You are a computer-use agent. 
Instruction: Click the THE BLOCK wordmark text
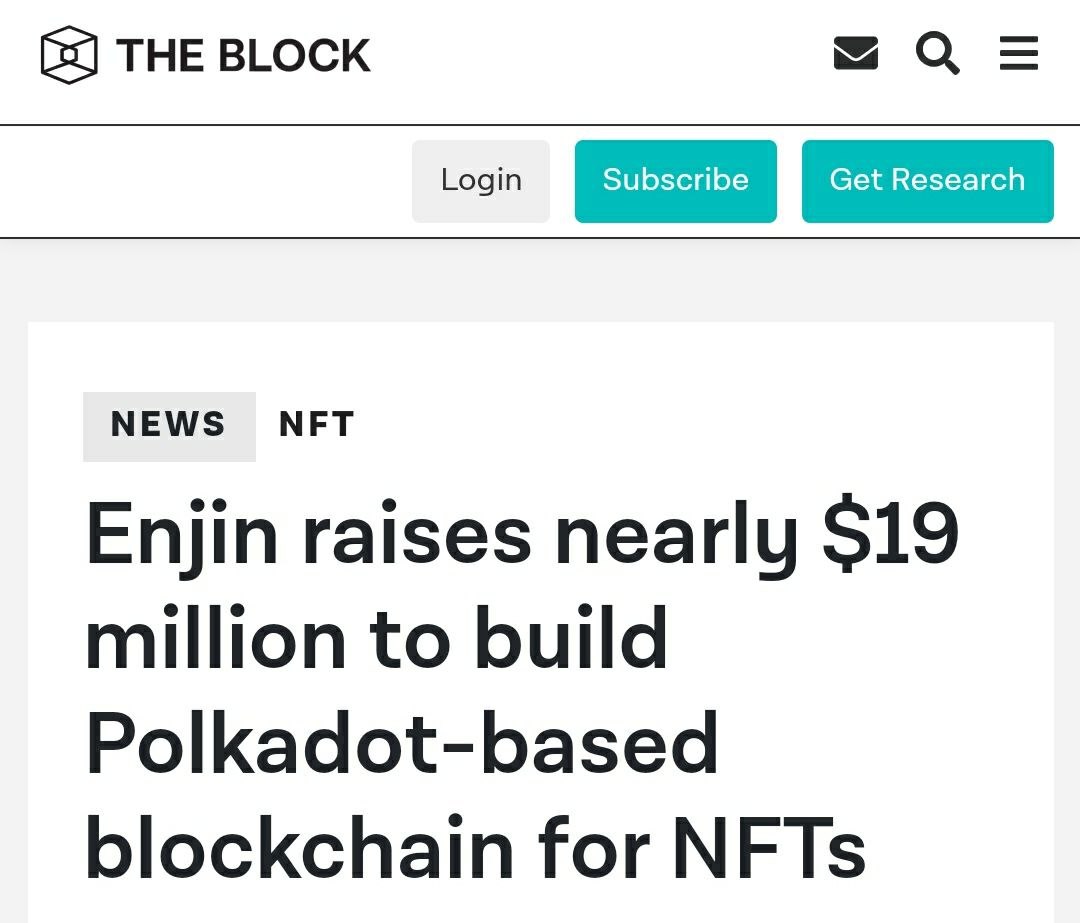244,55
